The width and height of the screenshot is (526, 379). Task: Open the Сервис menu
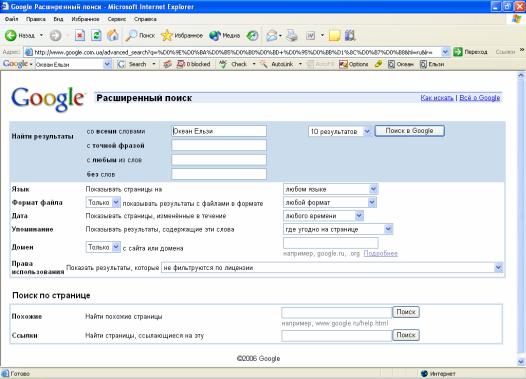[x=117, y=19]
